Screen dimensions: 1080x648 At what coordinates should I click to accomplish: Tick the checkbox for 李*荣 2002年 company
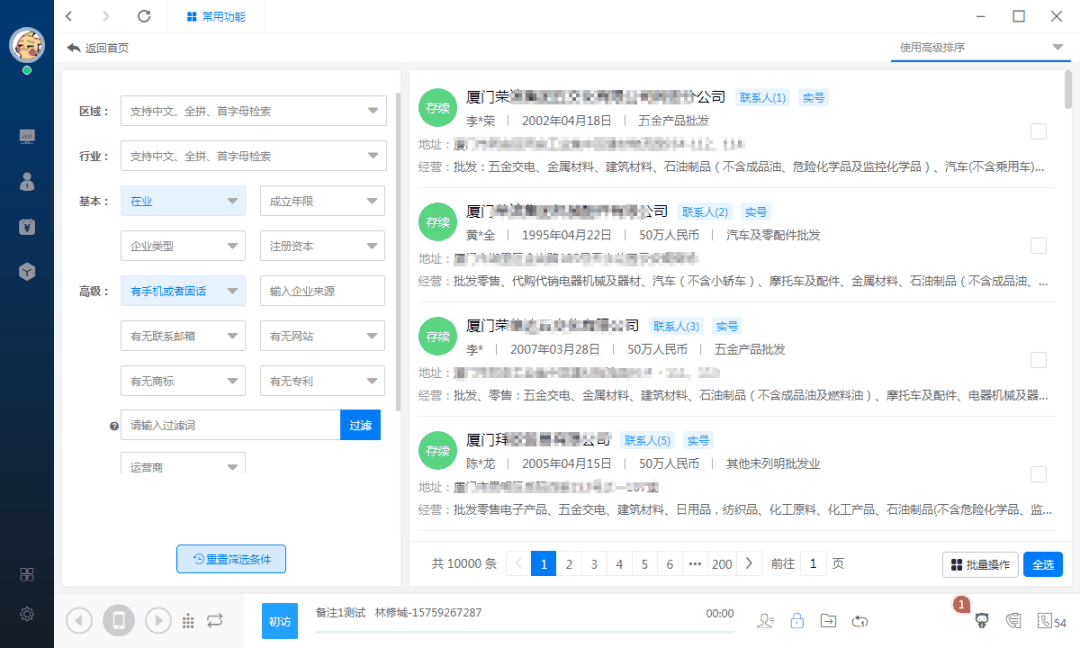point(1038,132)
